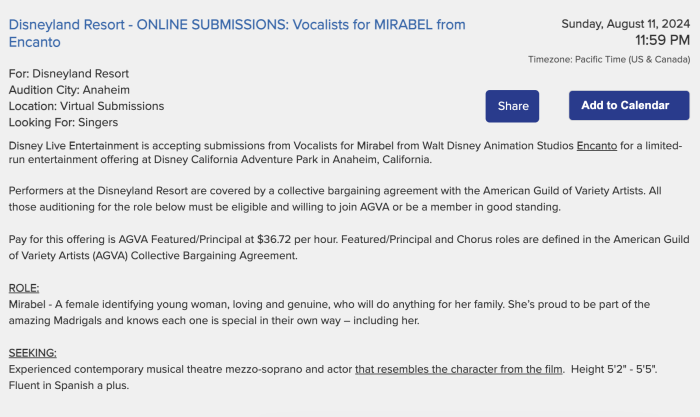The width and height of the screenshot is (700, 417).
Task: Click the 'Fluent in Spanish a plus' text
Action: pos(69,386)
